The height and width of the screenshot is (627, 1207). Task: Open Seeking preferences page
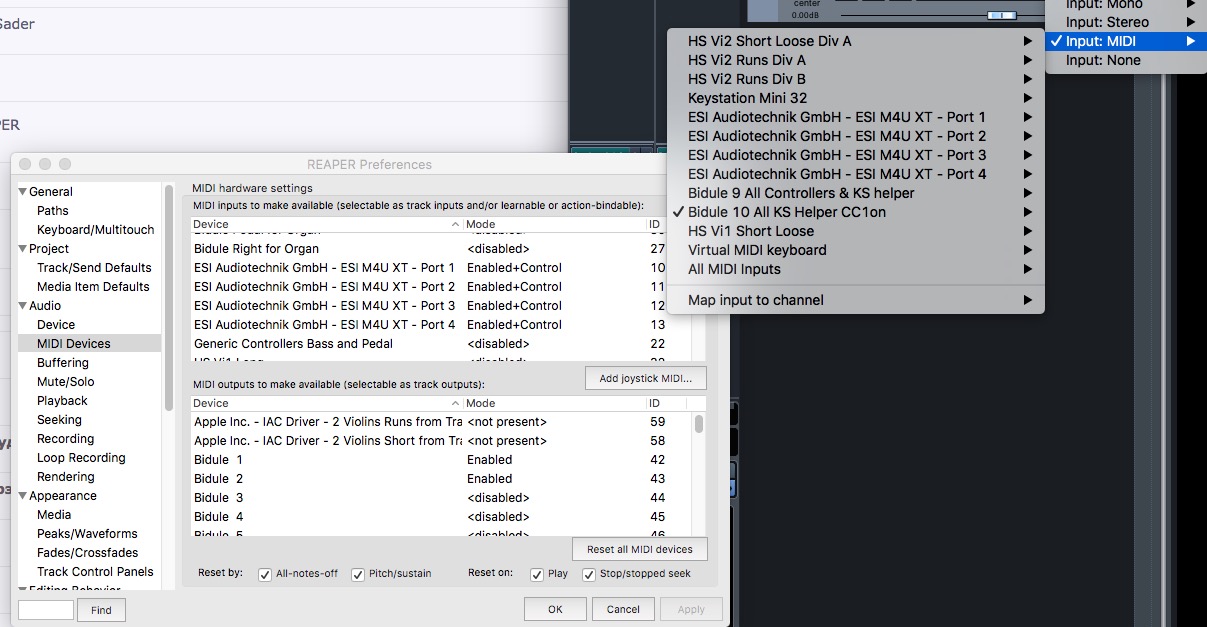(59, 420)
